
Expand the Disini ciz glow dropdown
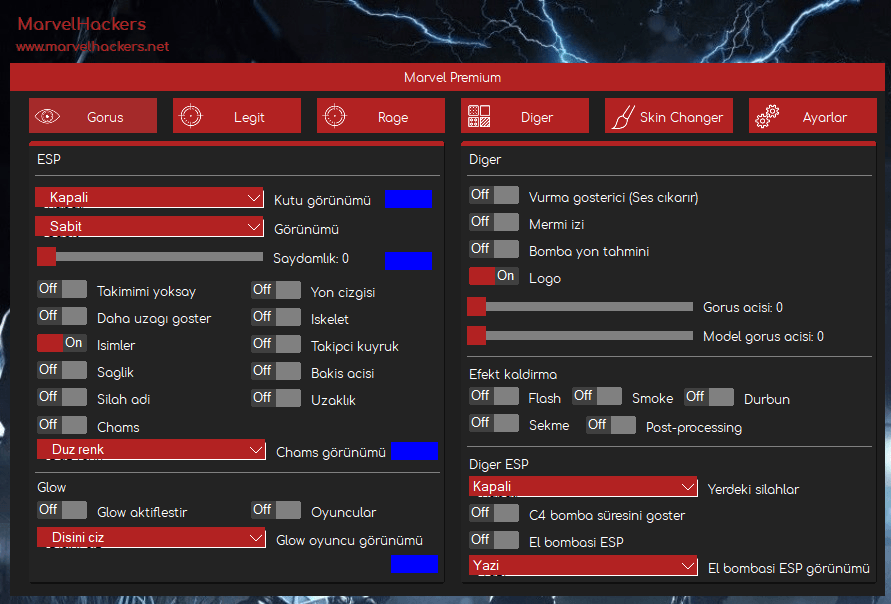[151, 538]
